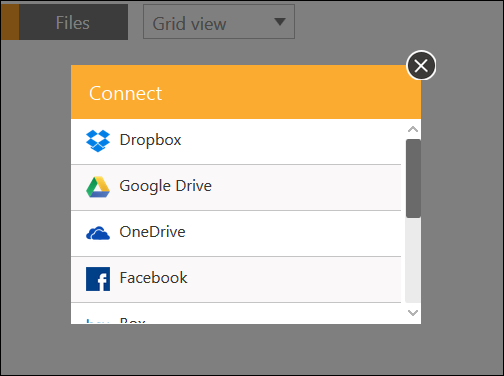This screenshot has width=504, height=376.
Task: Select the Box service entry
Action: pos(236,314)
